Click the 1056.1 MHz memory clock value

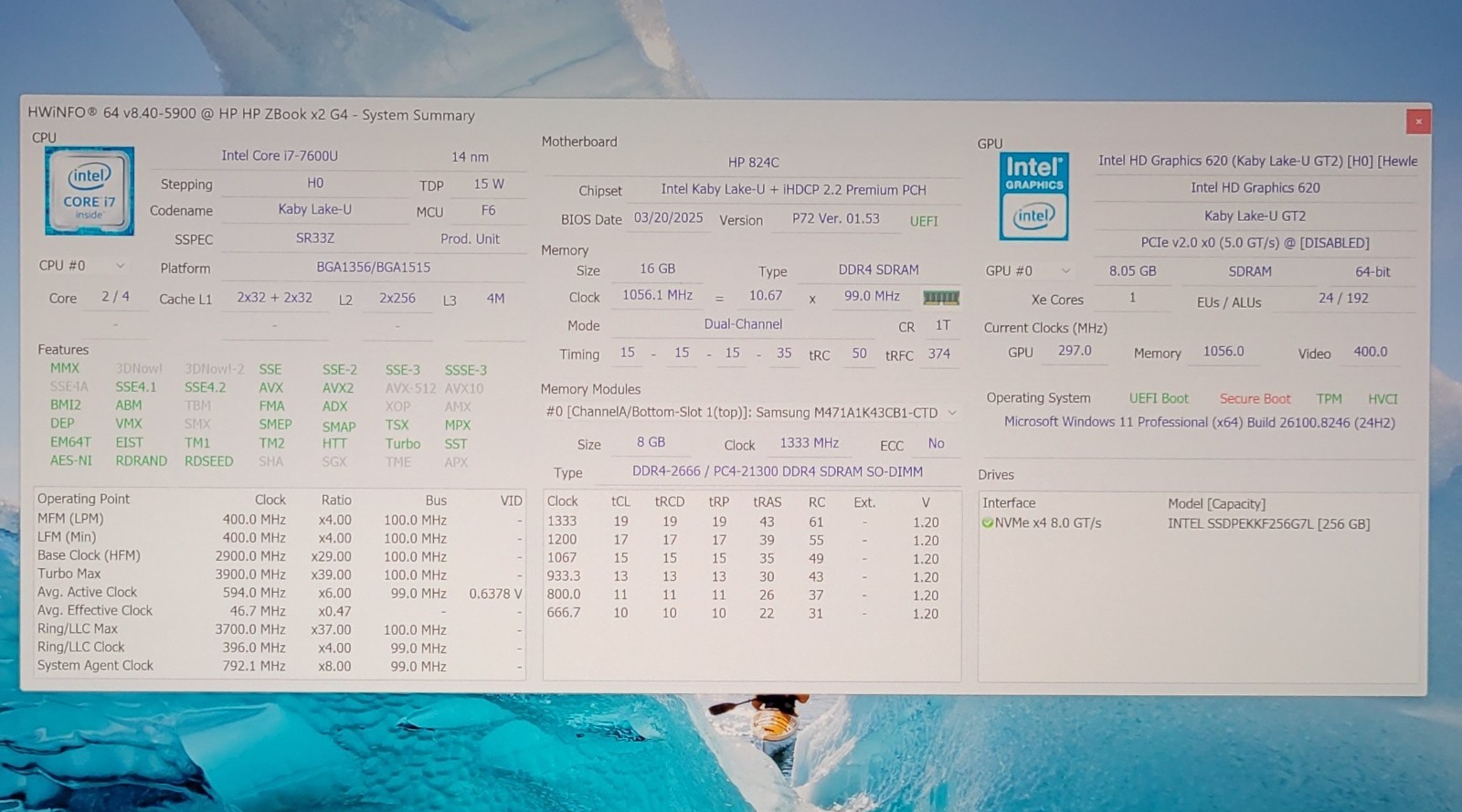click(657, 295)
